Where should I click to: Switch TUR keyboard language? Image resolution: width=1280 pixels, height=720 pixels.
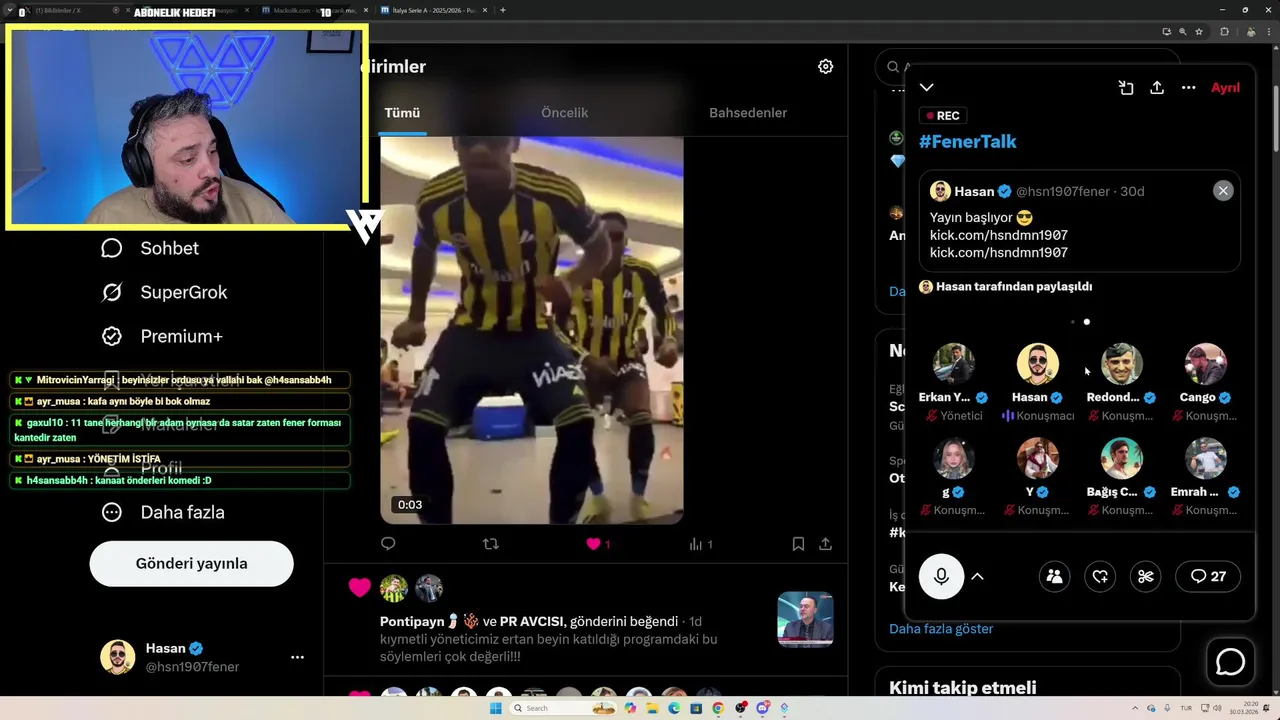pyautogui.click(x=1186, y=708)
